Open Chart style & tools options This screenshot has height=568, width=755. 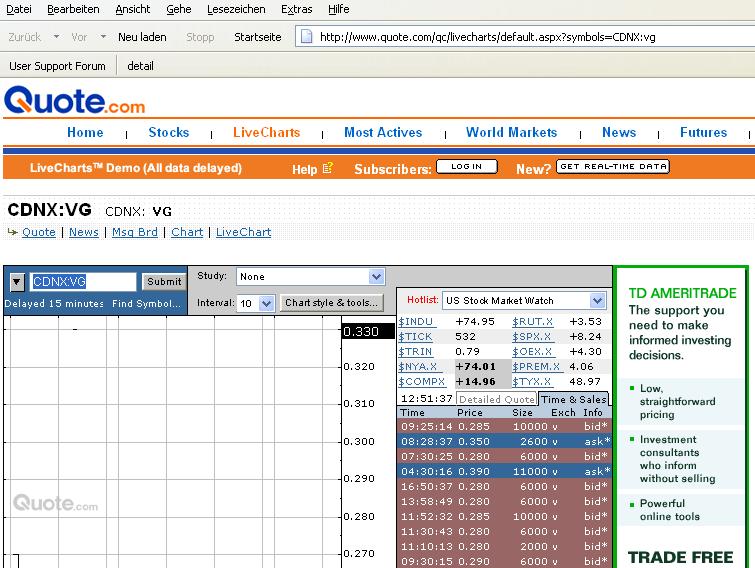[x=331, y=303]
